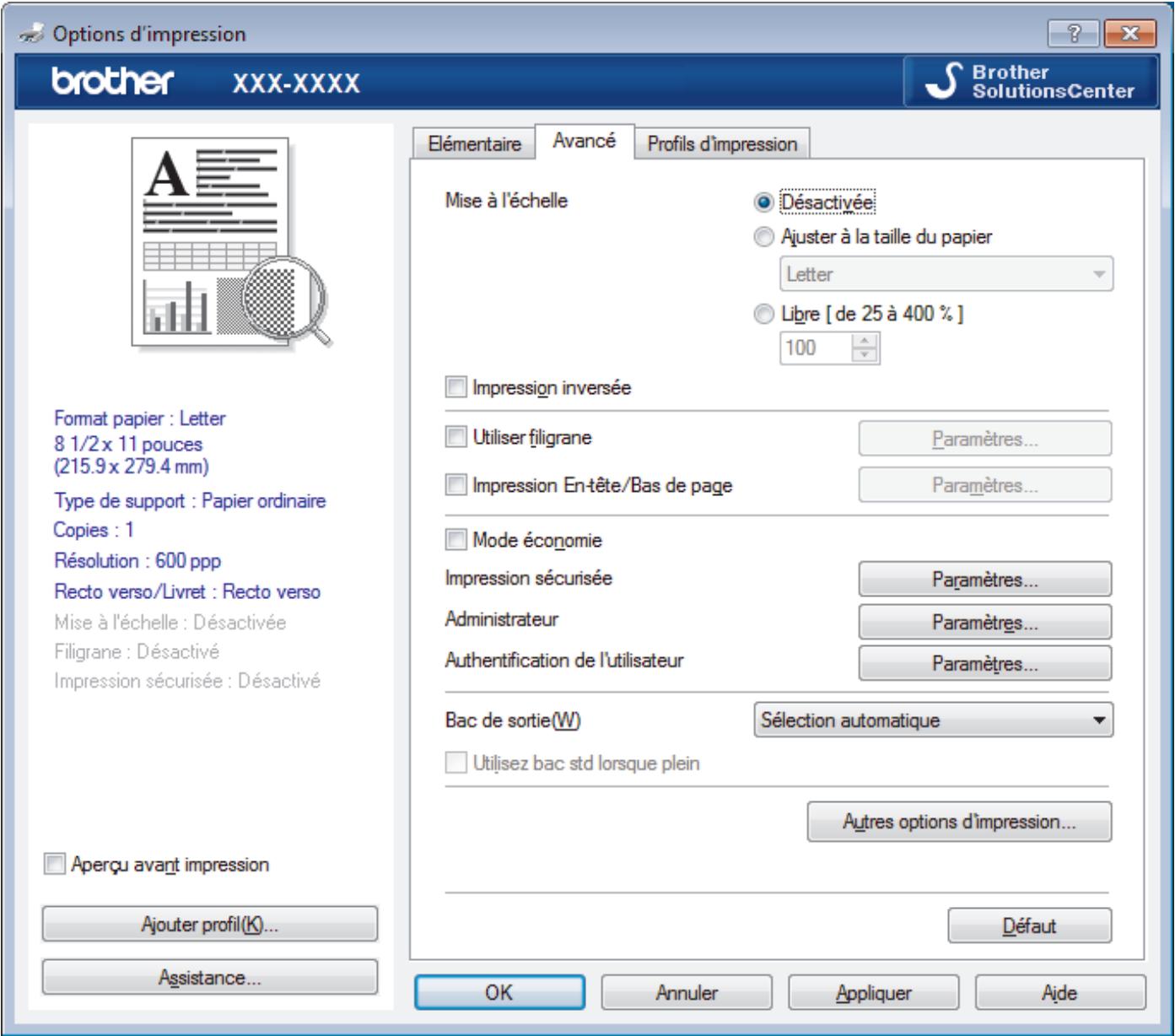Open Administrateur Paramètres button
The image size is (1175, 1036).
coord(984,622)
